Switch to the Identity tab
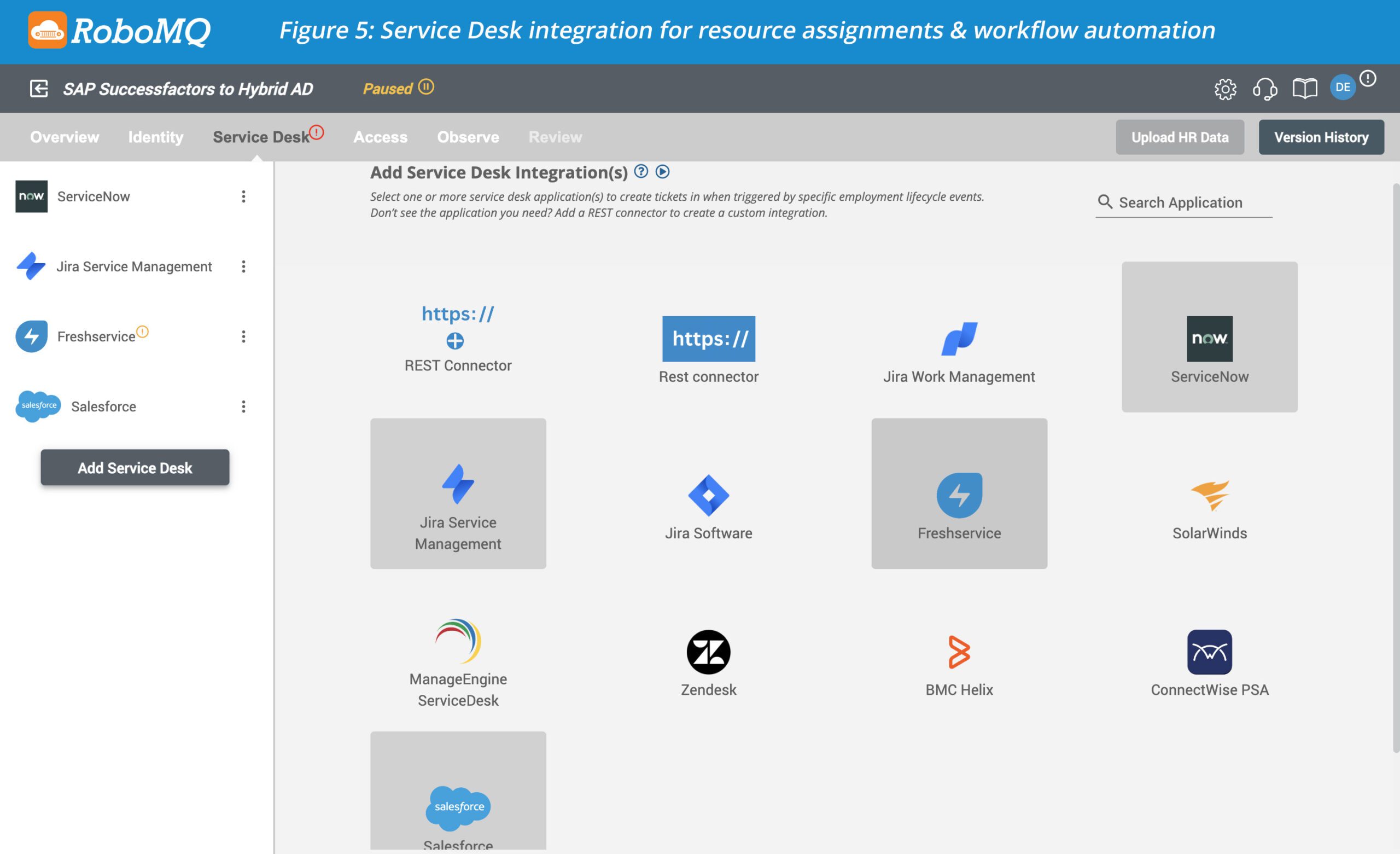 [156, 137]
